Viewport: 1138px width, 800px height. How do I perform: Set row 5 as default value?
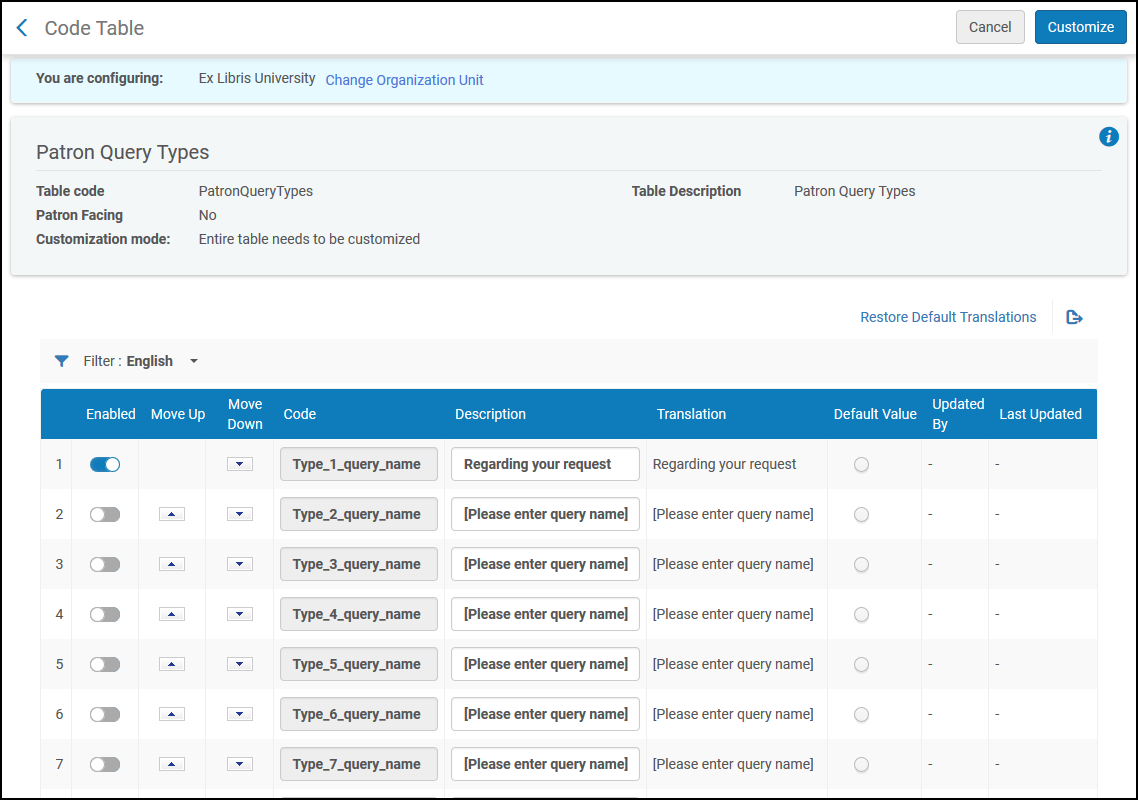[x=861, y=664]
